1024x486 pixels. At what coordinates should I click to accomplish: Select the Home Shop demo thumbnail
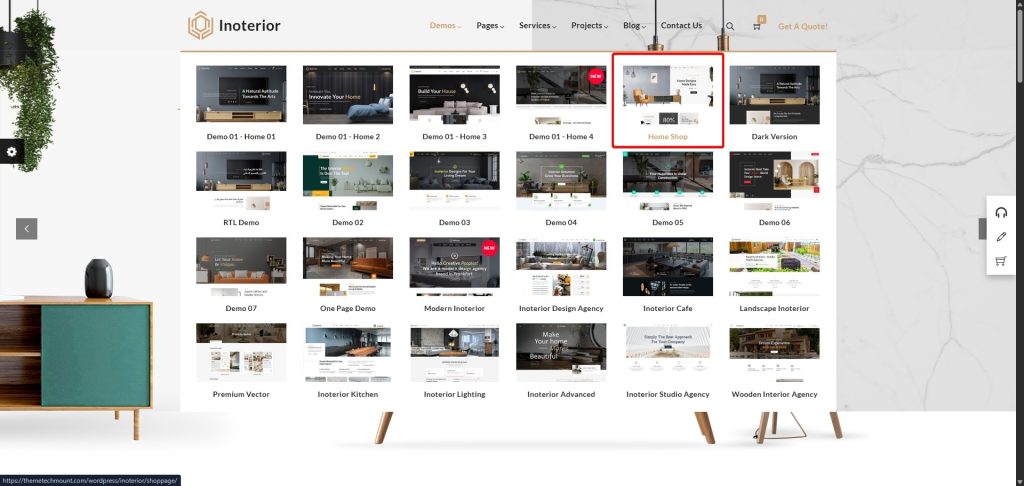click(x=667, y=95)
